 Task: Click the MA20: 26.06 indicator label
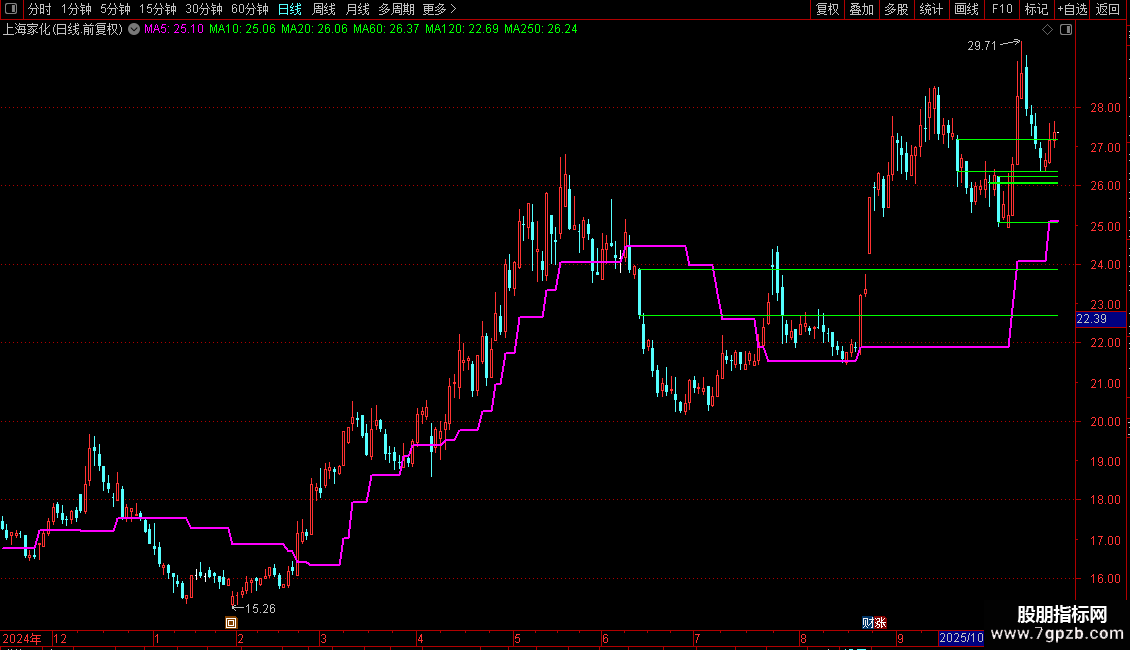click(314, 29)
